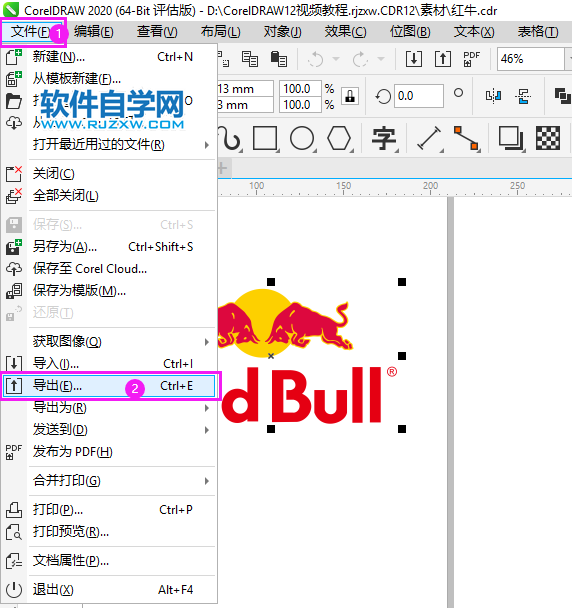Open the undo history dropdown arrow
This screenshot has width=572, height=608.
[336, 59]
